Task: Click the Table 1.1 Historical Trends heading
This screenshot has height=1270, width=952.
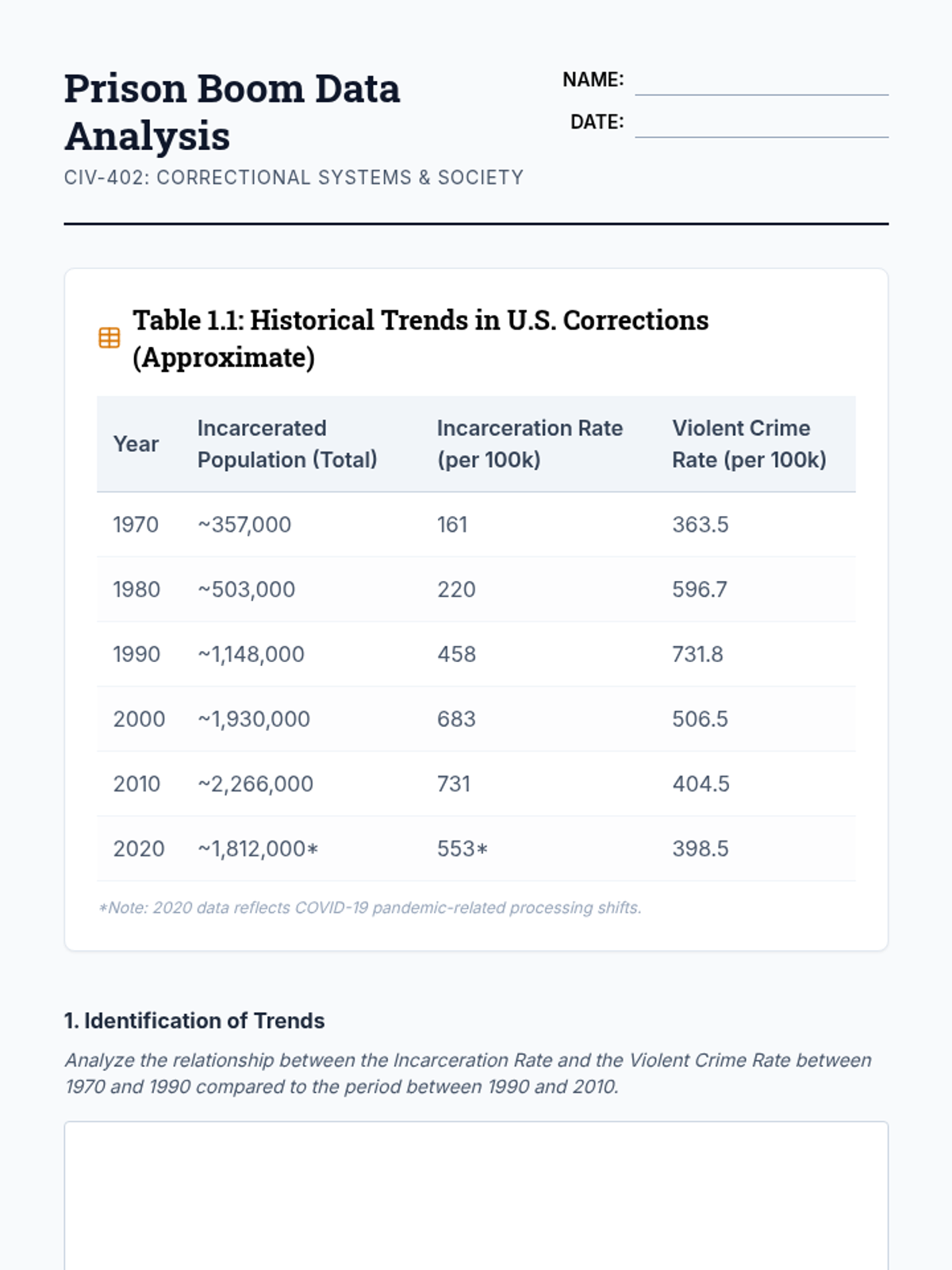Action: [420, 339]
